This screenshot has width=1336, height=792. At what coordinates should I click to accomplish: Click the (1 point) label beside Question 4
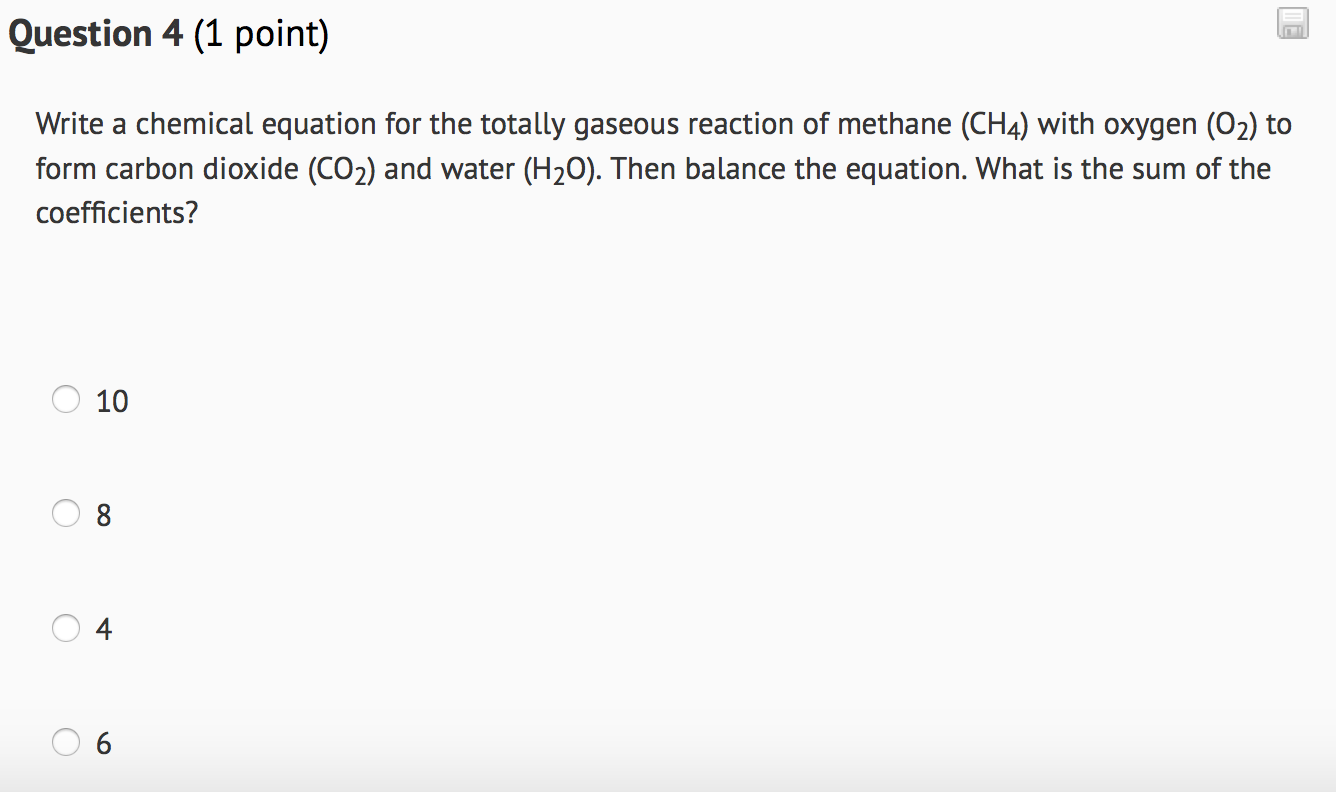pyautogui.click(x=262, y=33)
